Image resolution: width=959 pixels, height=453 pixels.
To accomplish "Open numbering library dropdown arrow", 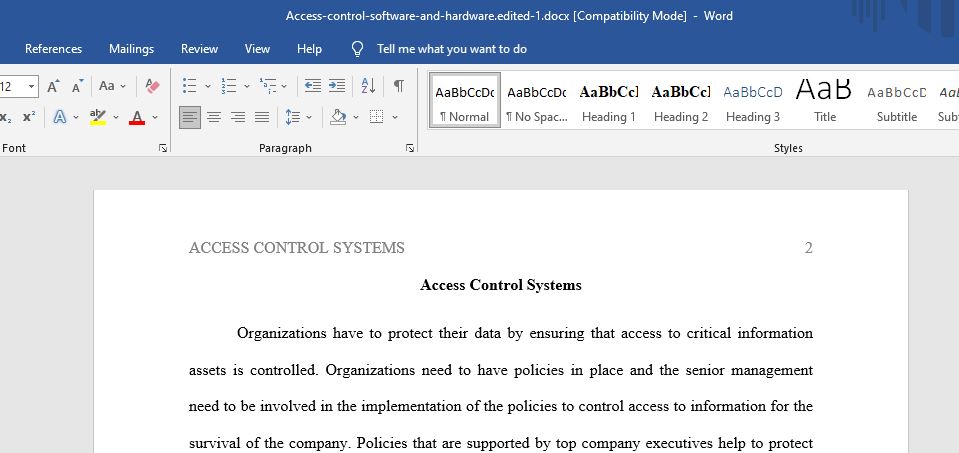I will click(246, 86).
